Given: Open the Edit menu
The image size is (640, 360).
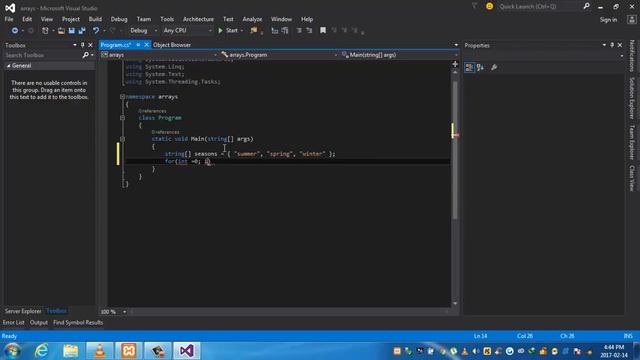Looking at the screenshot, I should 27,19.
